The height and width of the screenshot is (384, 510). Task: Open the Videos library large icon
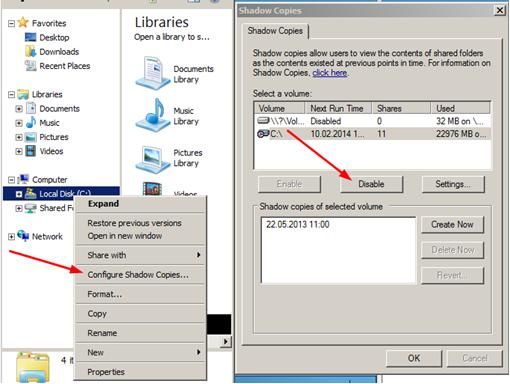point(153,189)
